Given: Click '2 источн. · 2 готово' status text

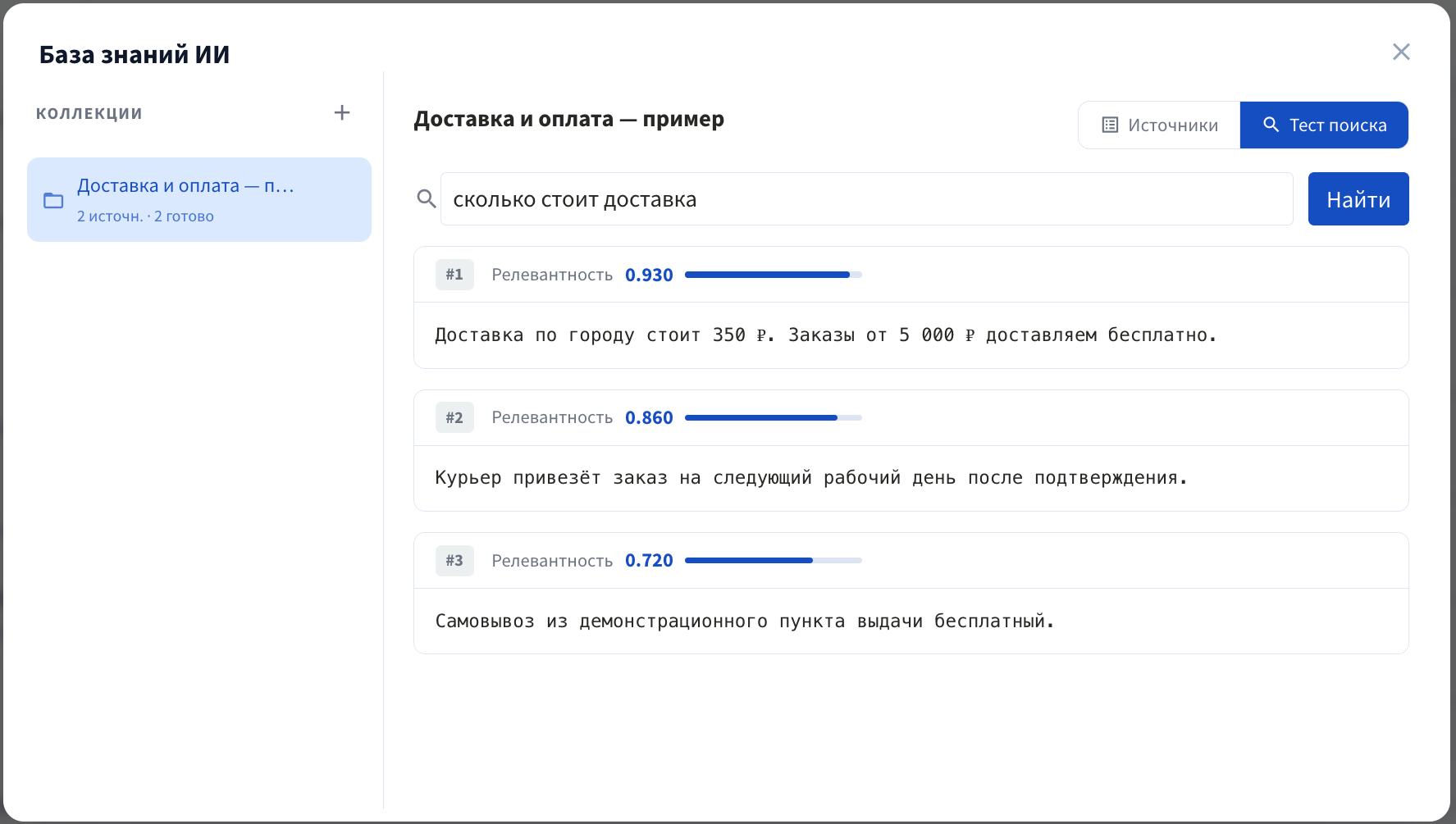Looking at the screenshot, I should 145,216.
